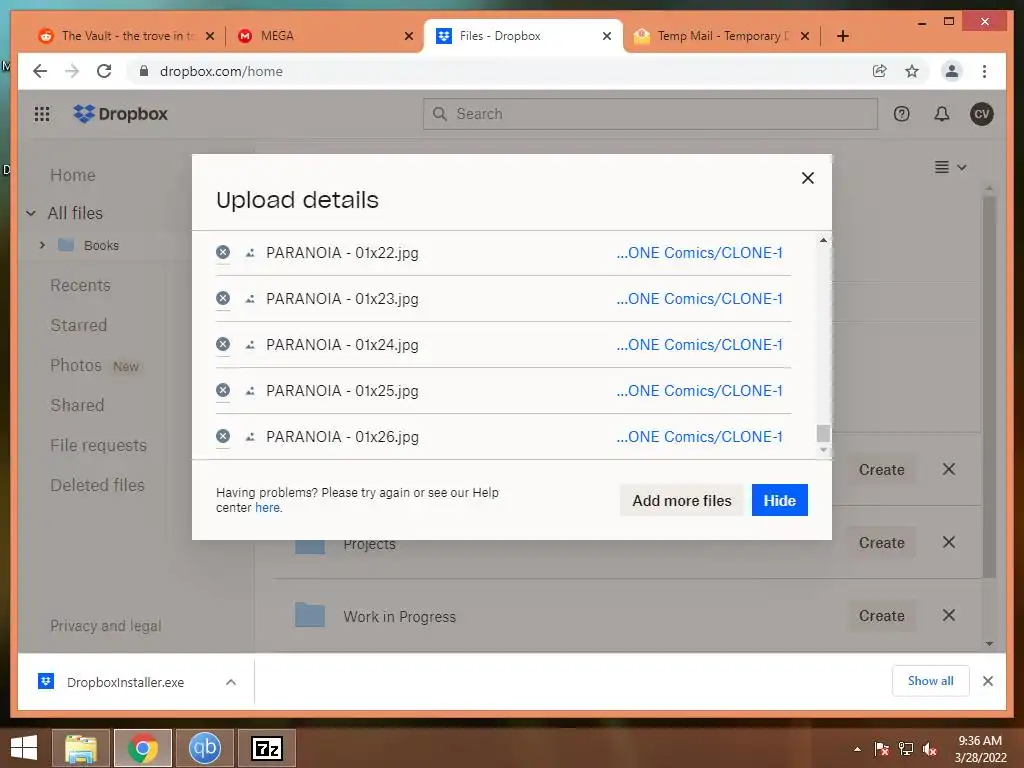The image size is (1024, 768).
Task: Open Starred in sidebar
Action: (78, 325)
